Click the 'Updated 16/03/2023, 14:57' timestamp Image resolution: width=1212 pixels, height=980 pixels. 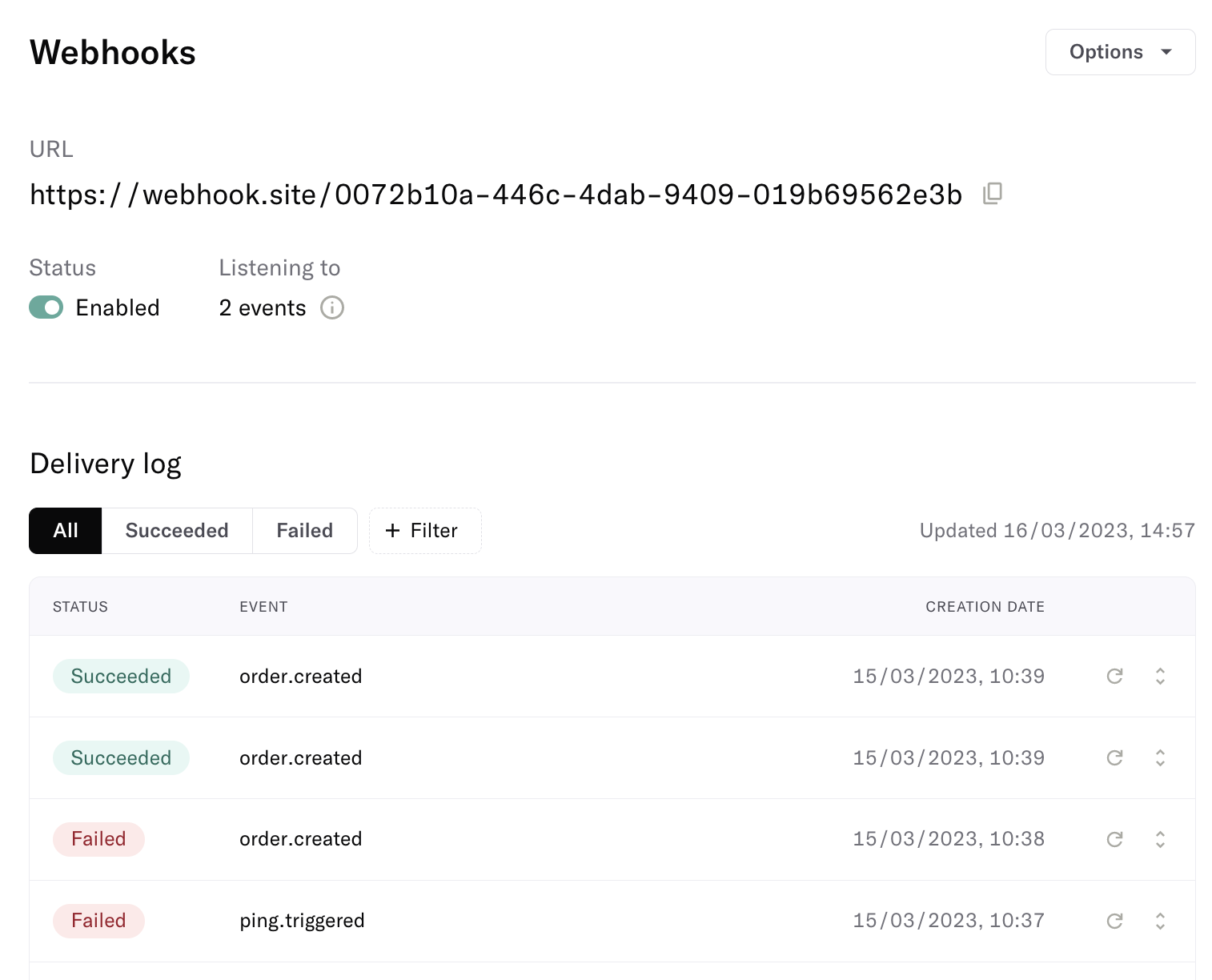(1057, 531)
